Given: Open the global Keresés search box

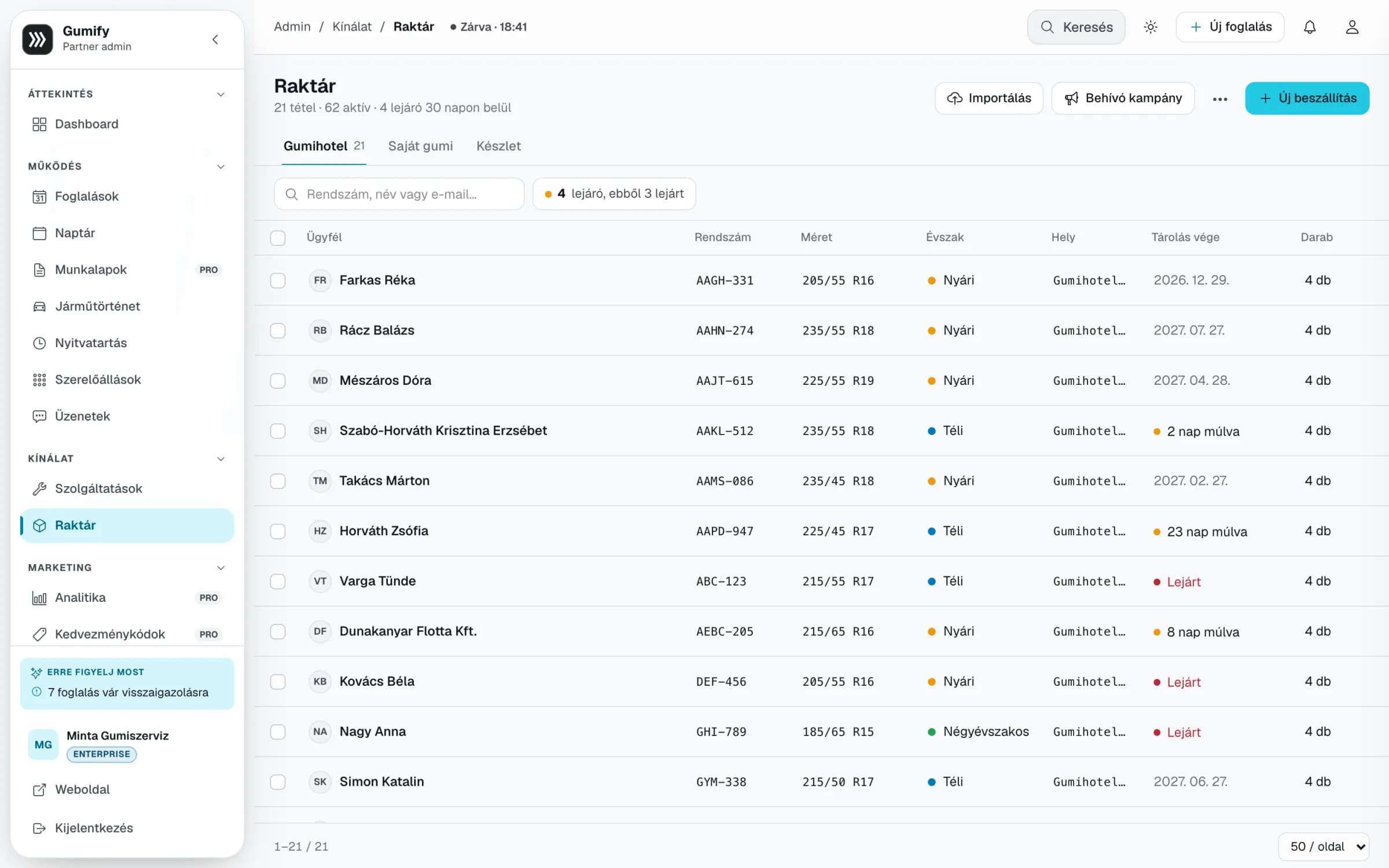Looking at the screenshot, I should (x=1076, y=27).
